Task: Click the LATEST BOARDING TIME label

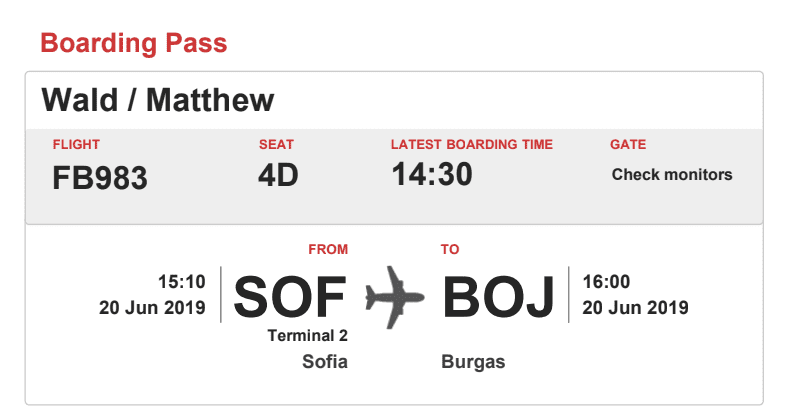Action: (x=472, y=144)
